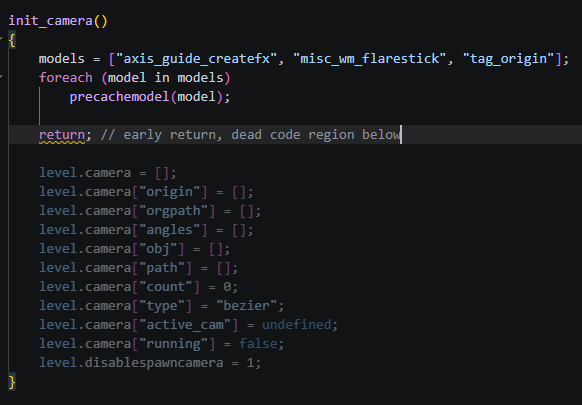Click the 1 value on the disablespawncamera line
Screen dimensions: 582x405
pyautogui.click(x=250, y=362)
